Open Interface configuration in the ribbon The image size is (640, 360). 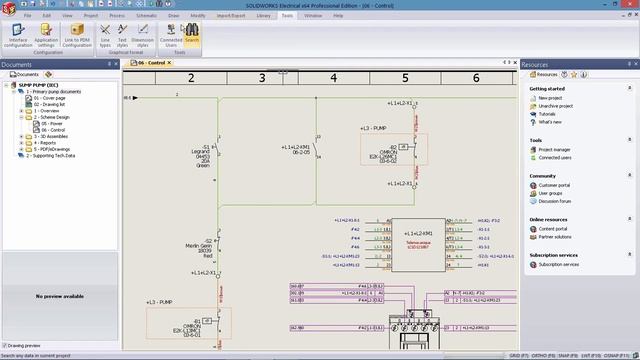point(18,35)
